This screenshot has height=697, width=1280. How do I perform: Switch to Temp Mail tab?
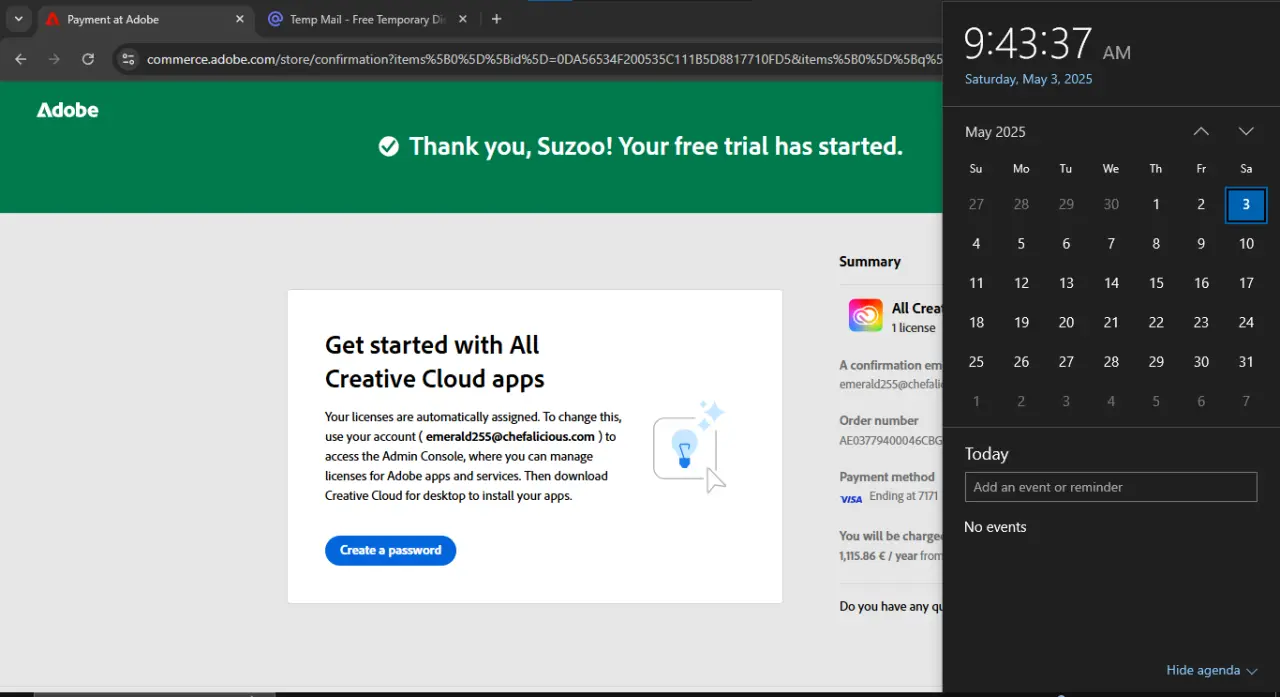(x=367, y=19)
